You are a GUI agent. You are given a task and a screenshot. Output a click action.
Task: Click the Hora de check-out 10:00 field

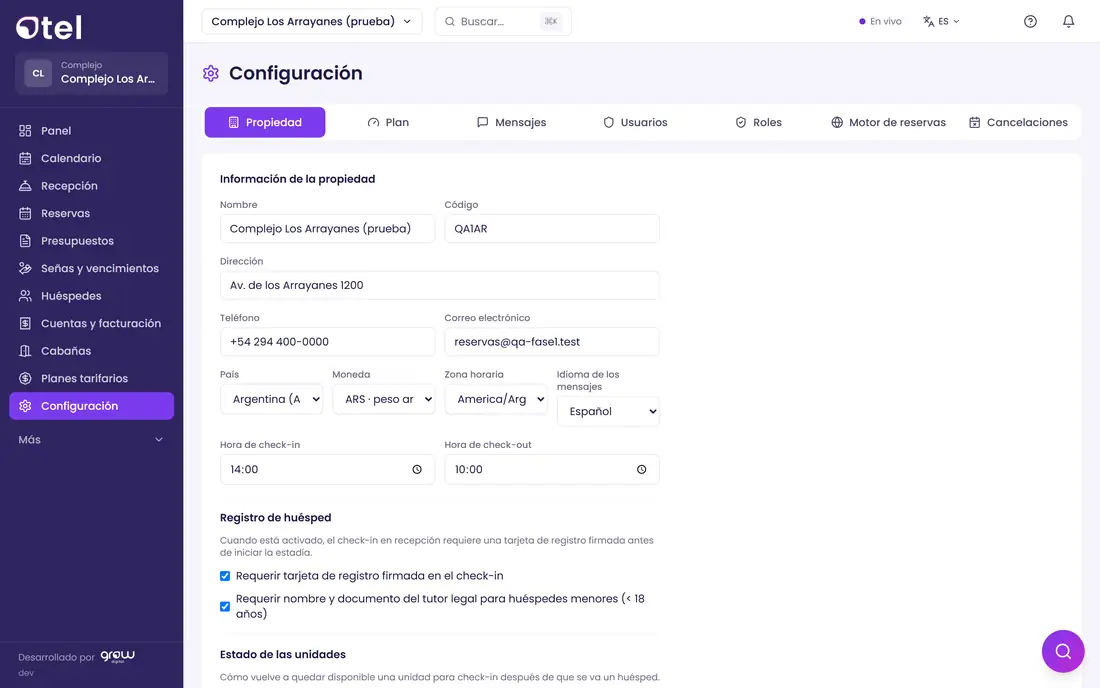(552, 469)
